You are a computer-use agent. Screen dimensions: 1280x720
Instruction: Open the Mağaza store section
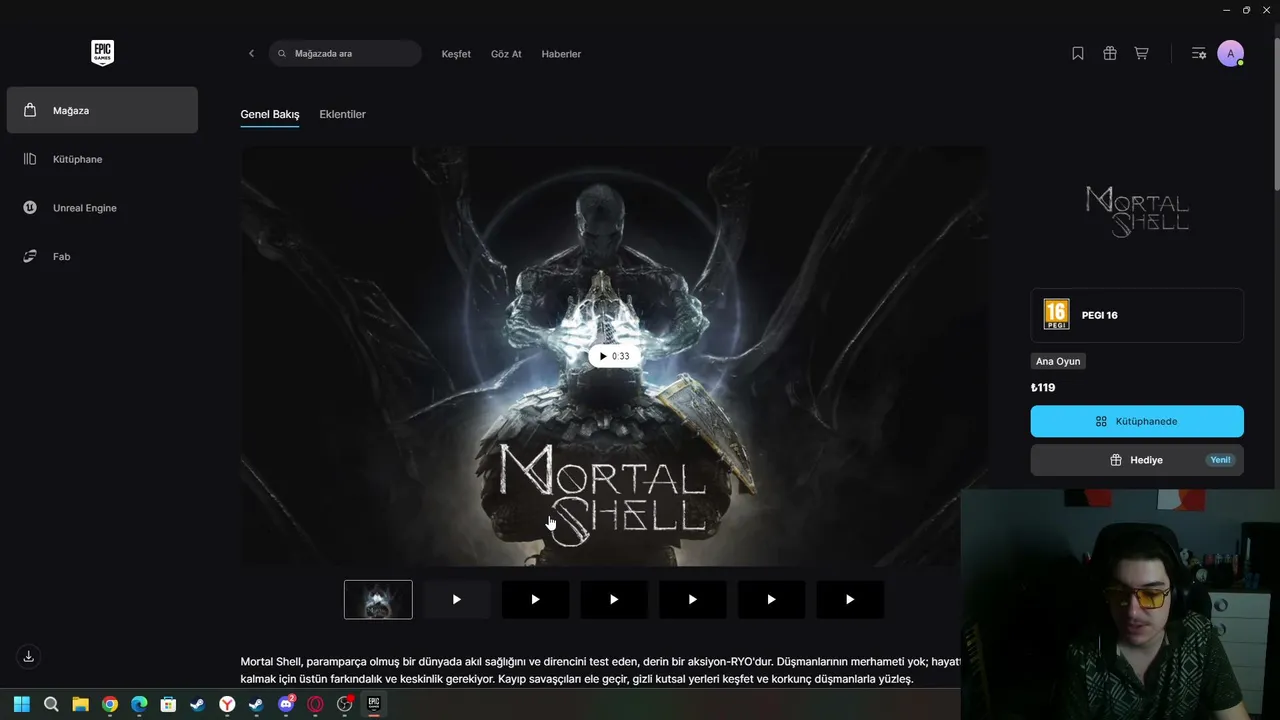[x=102, y=110]
